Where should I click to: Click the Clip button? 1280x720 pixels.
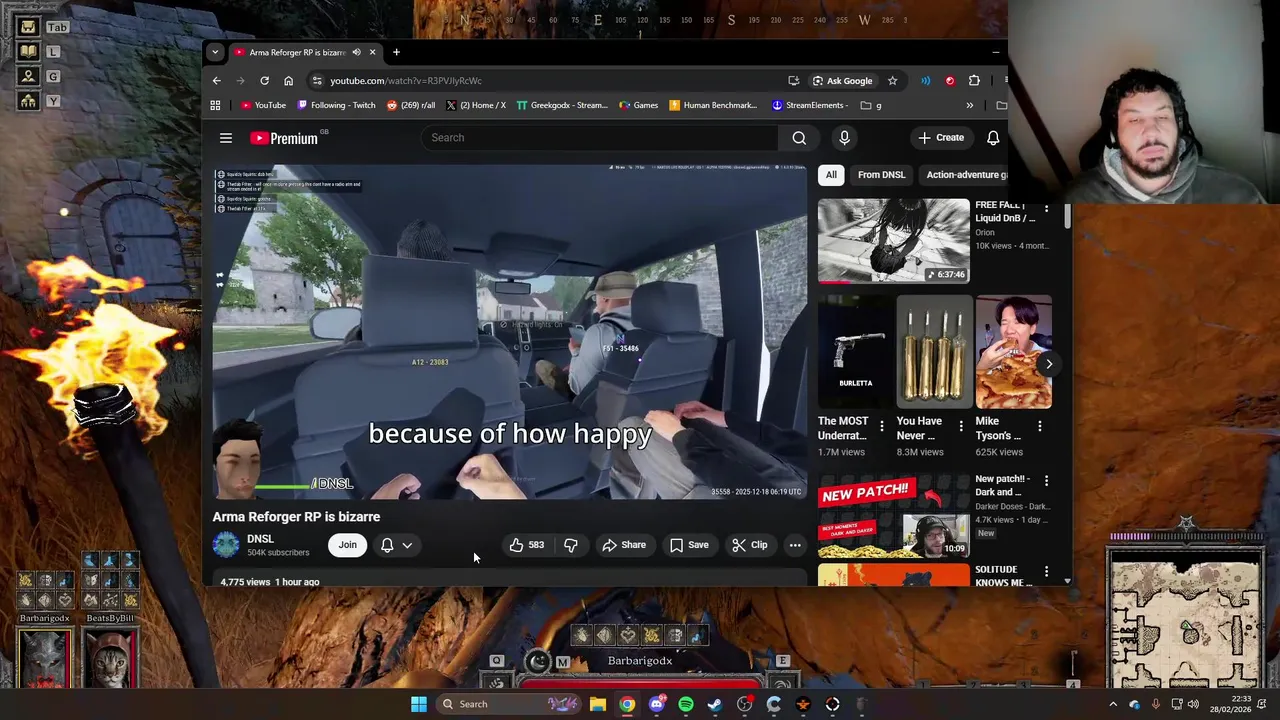point(750,545)
